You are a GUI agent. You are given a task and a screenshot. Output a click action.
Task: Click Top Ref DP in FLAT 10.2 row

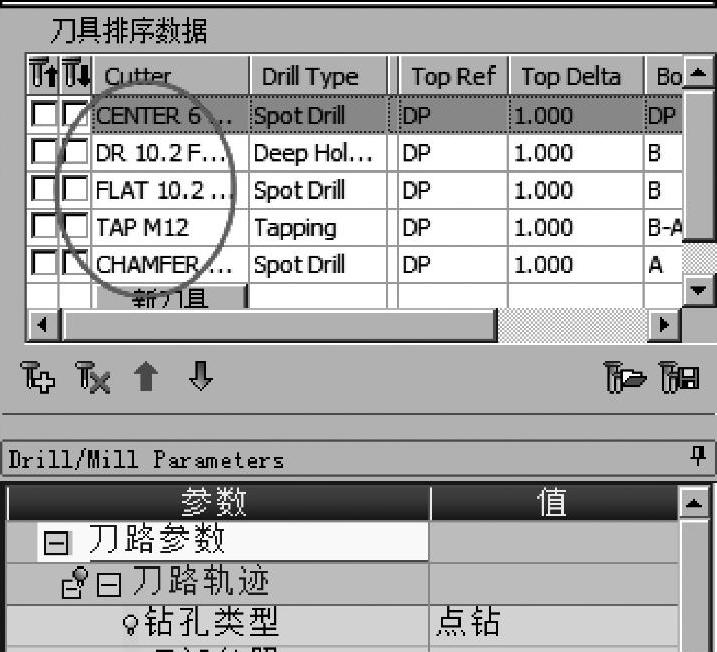[x=453, y=190]
